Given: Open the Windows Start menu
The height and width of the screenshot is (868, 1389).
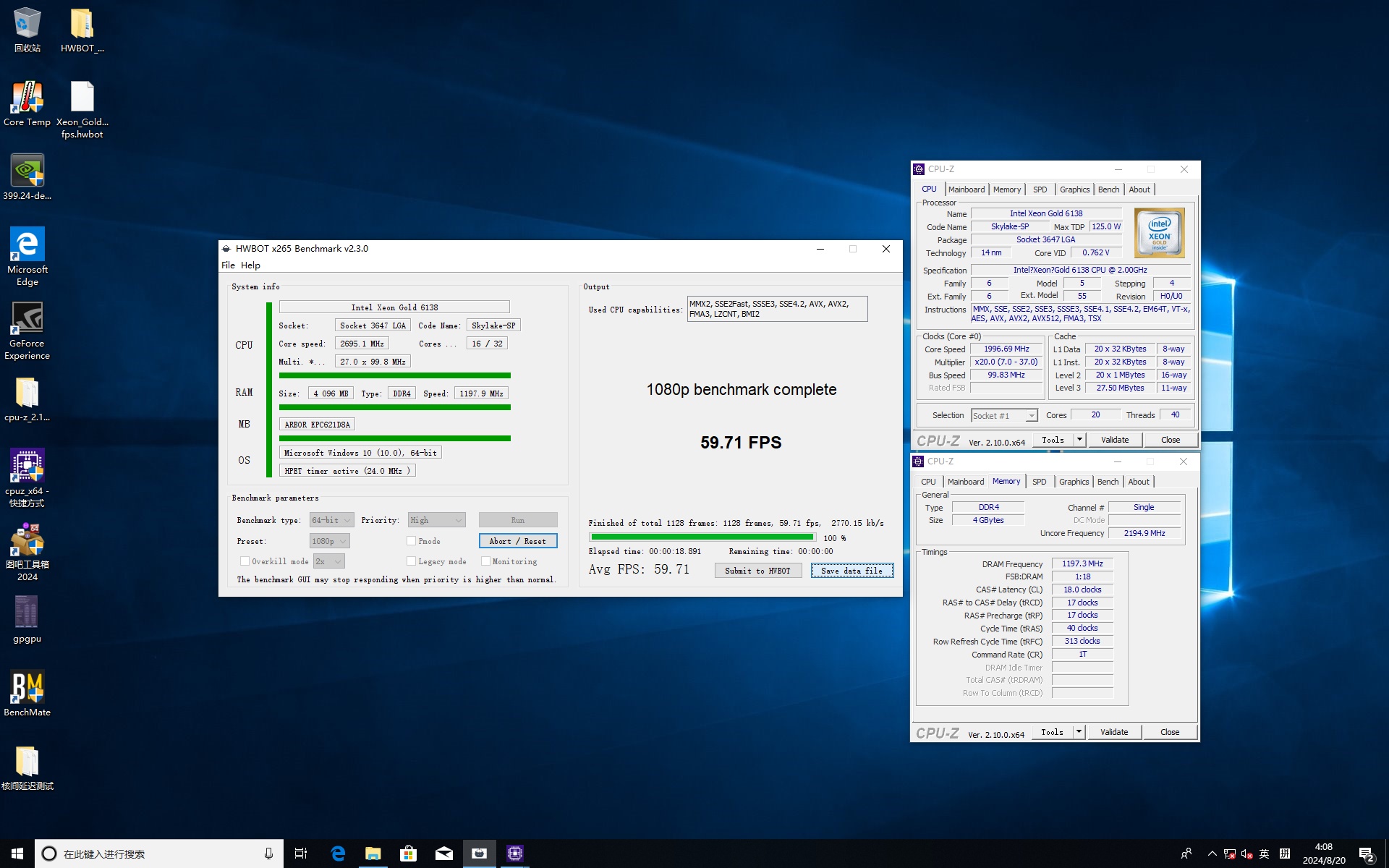Looking at the screenshot, I should tap(17, 854).
